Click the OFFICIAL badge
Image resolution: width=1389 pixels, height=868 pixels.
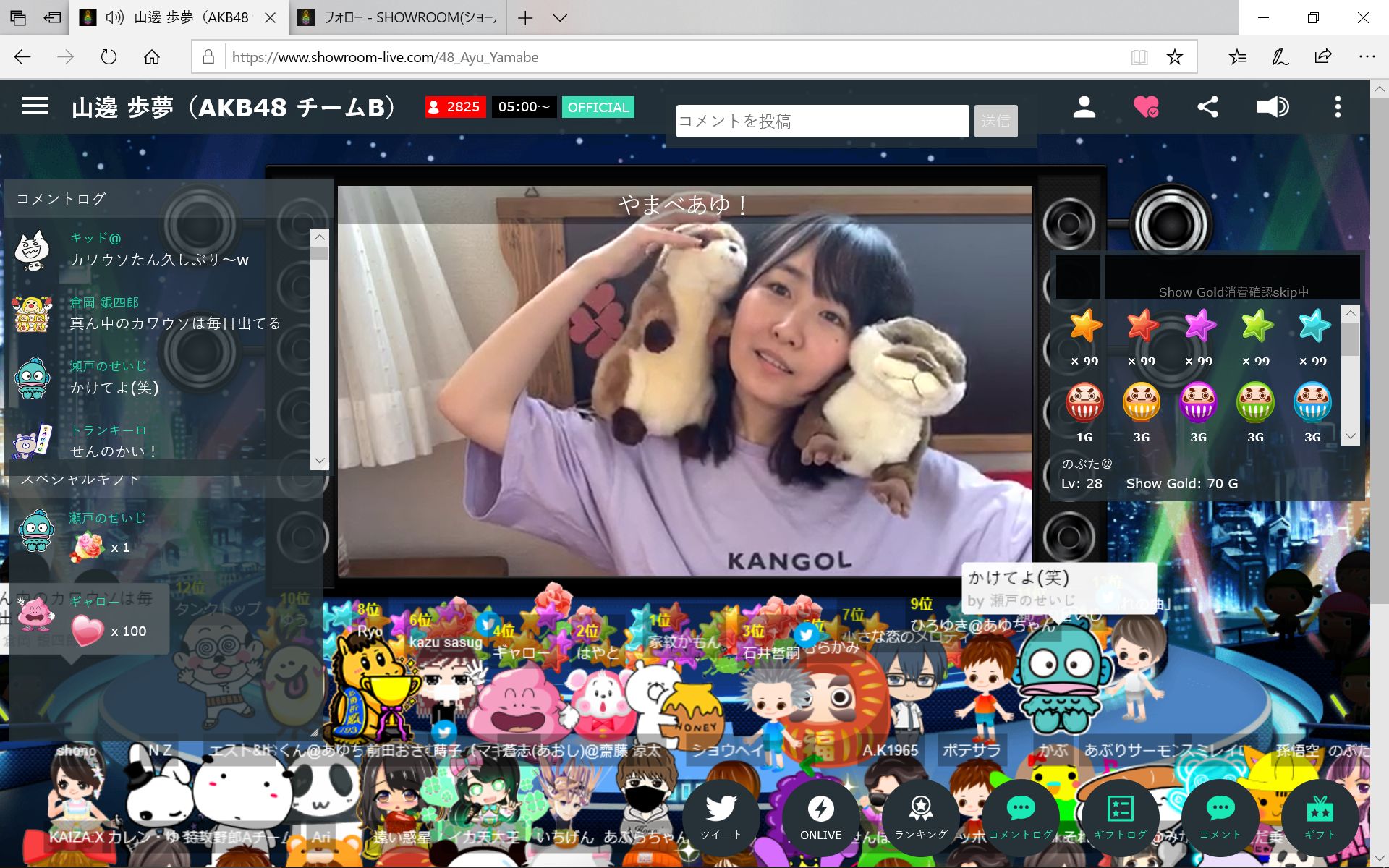click(598, 107)
